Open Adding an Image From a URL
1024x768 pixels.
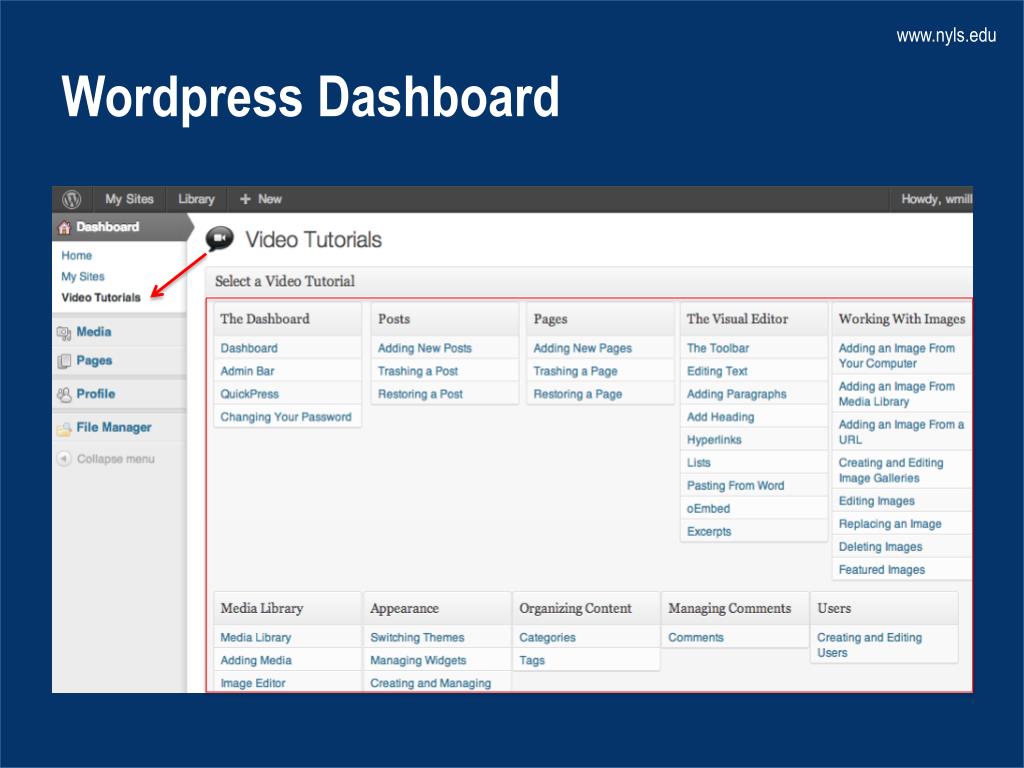point(901,432)
